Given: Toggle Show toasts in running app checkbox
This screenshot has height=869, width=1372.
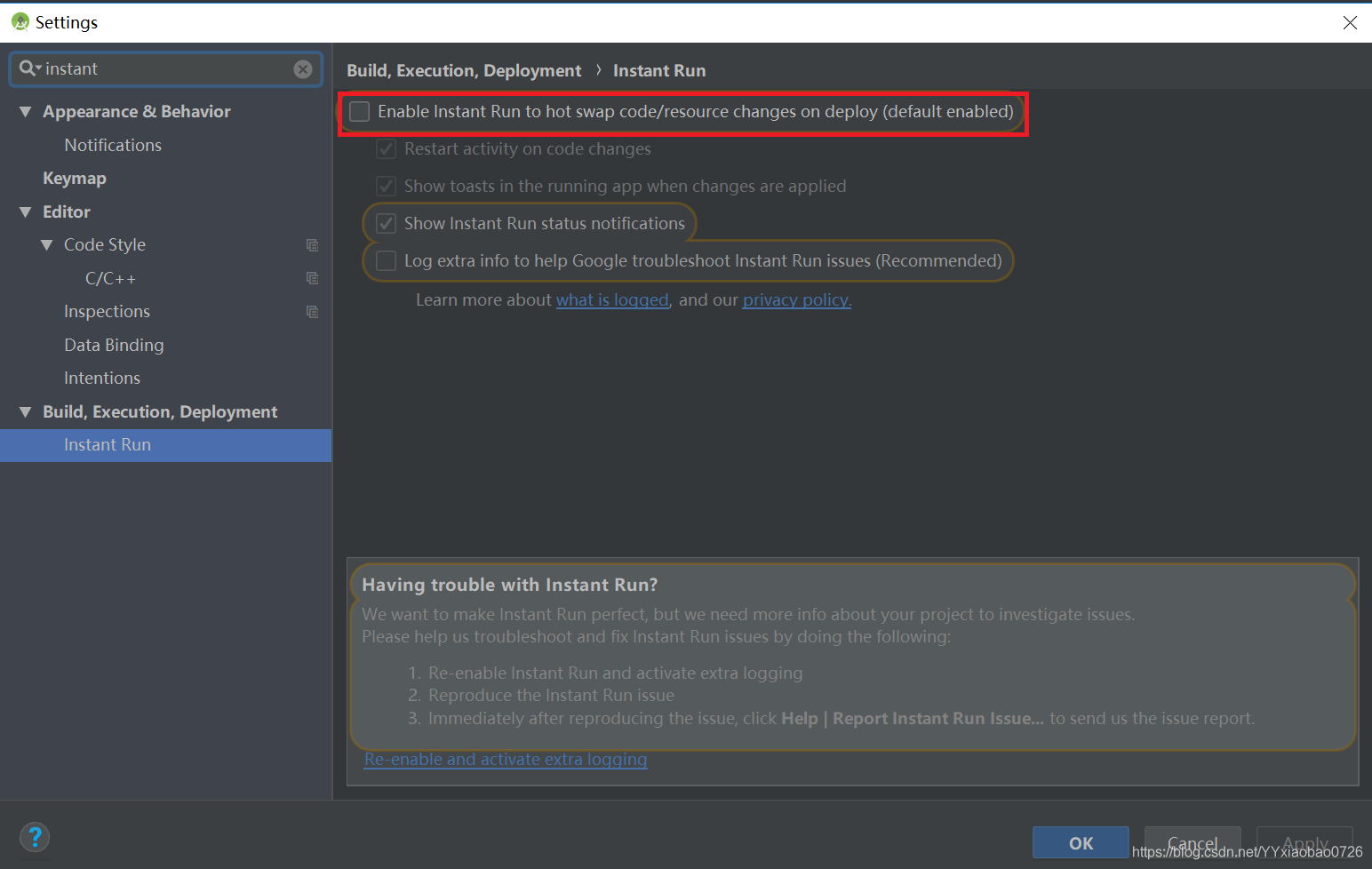Looking at the screenshot, I should [386, 186].
